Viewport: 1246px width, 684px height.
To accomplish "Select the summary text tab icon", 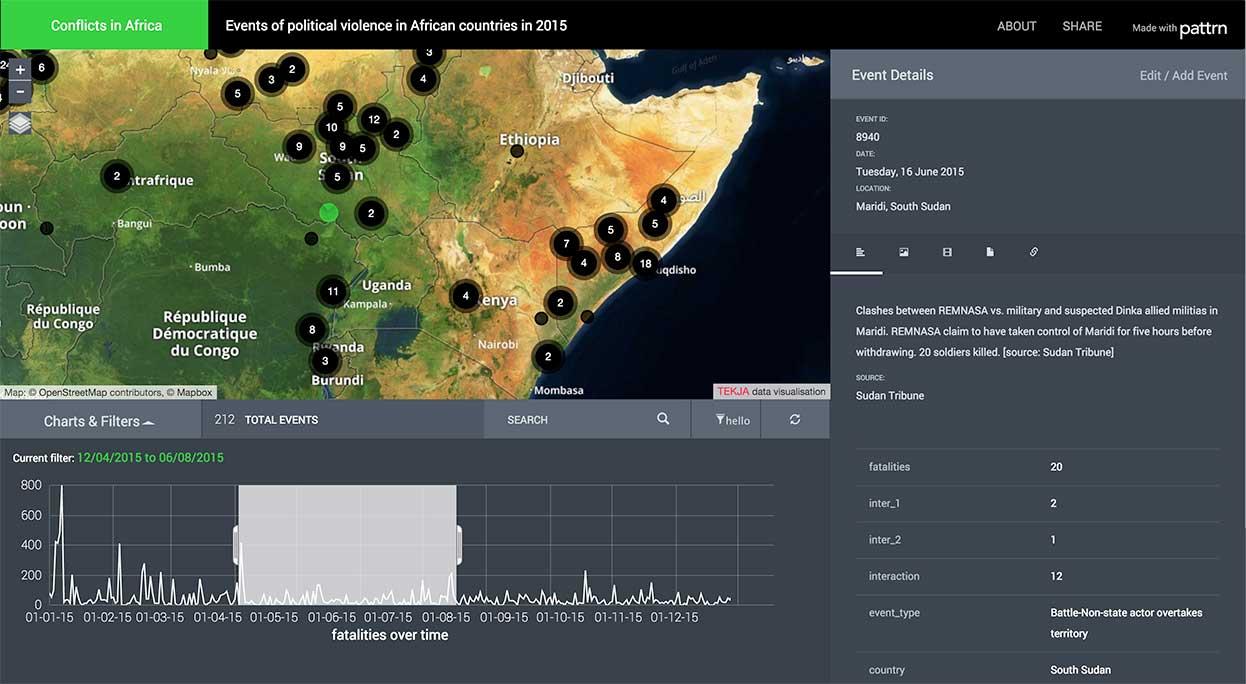I will pyautogui.click(x=860, y=252).
